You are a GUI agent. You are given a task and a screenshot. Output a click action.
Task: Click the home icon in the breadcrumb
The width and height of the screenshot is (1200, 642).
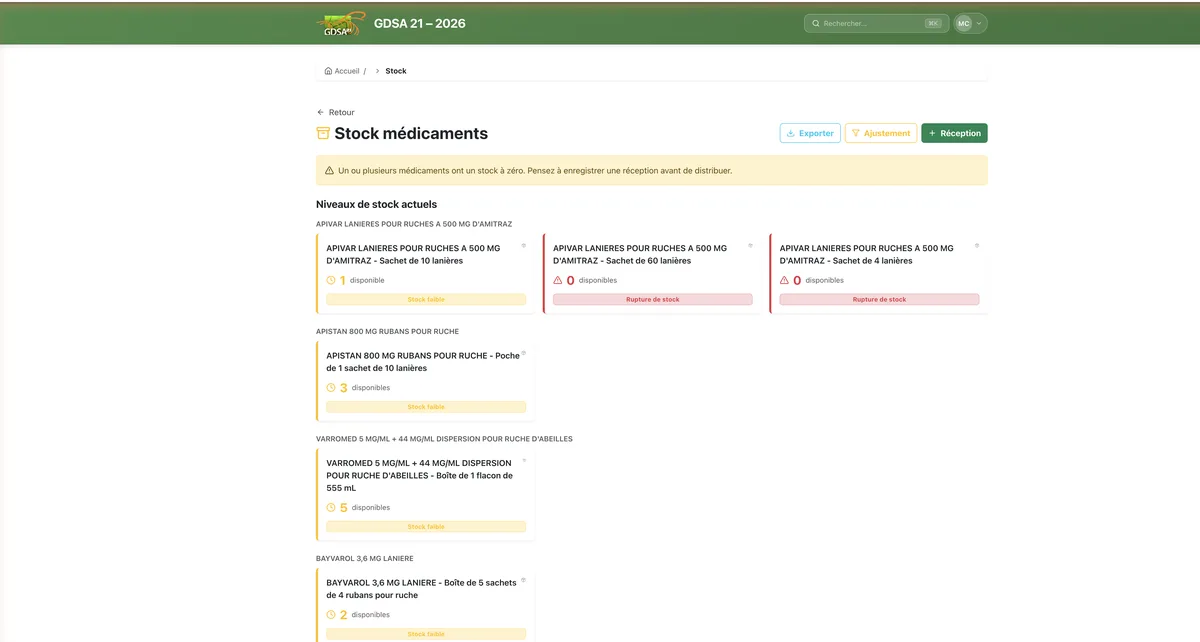click(327, 70)
